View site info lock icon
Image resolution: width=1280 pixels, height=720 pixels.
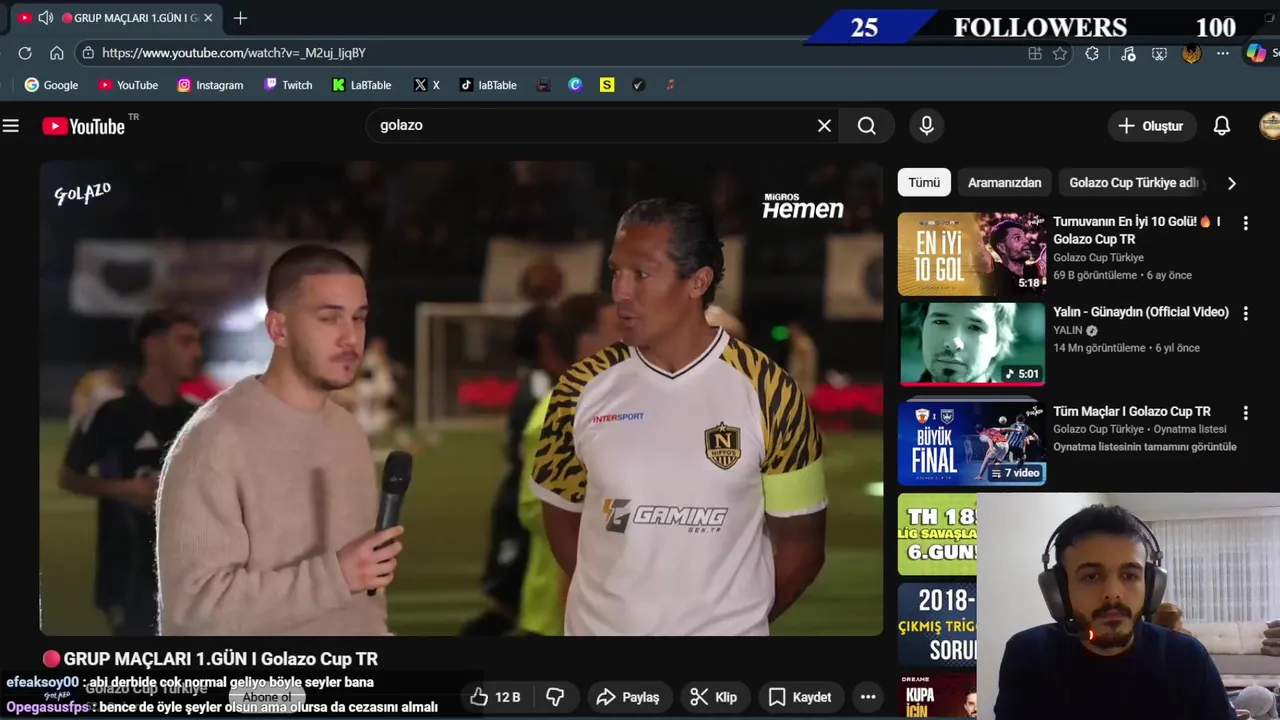88,53
